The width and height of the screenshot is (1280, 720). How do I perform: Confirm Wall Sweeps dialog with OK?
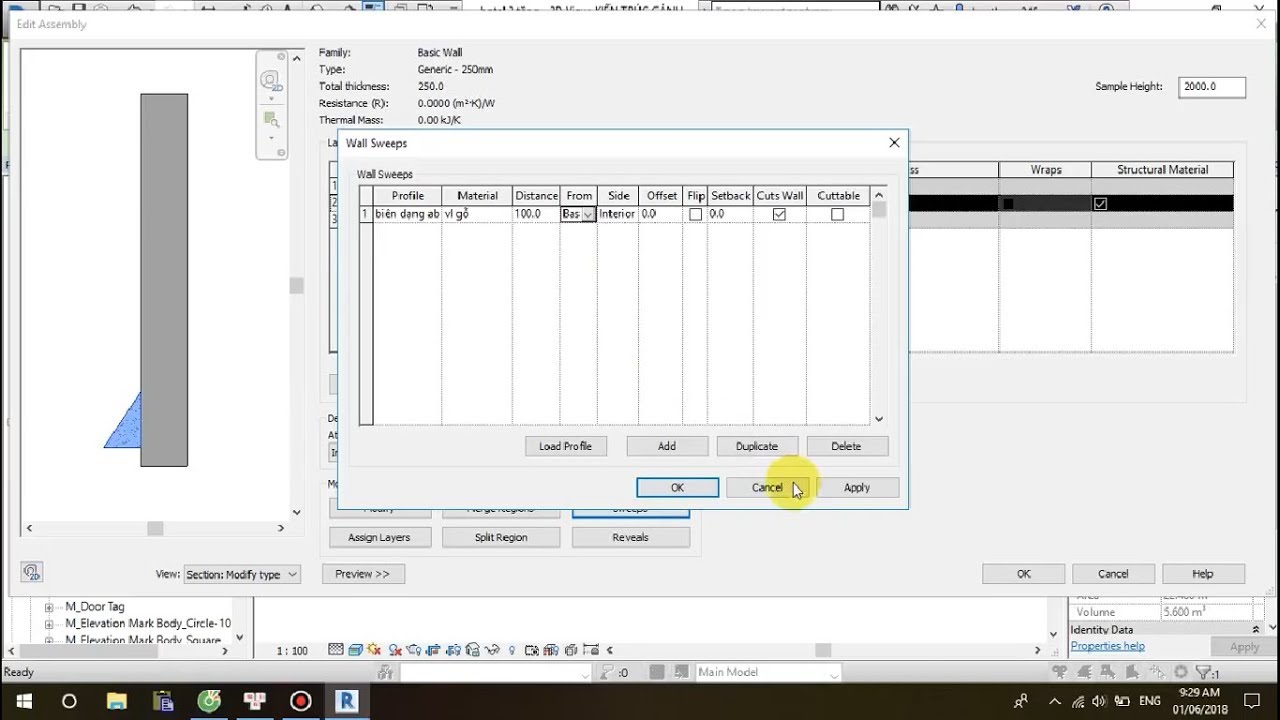tap(677, 488)
